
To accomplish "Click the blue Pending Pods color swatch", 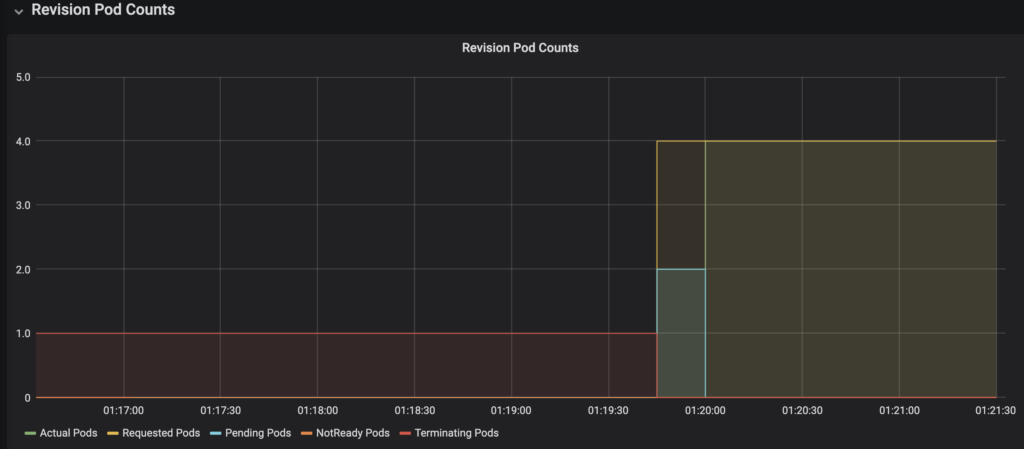I will pyautogui.click(x=216, y=434).
